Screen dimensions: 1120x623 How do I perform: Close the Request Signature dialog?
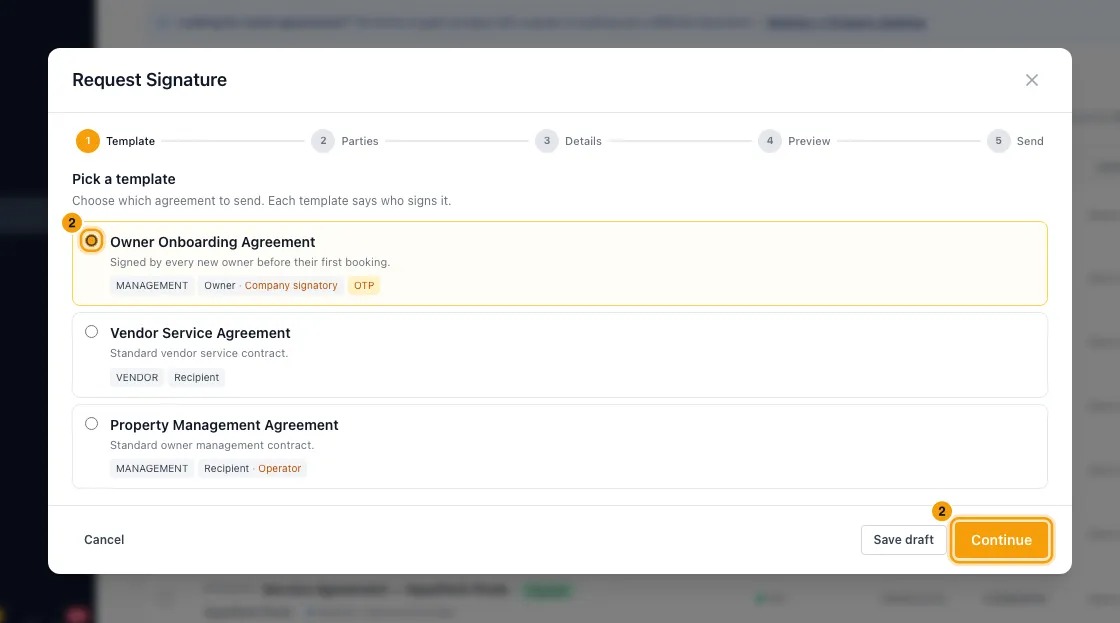pos(1031,80)
